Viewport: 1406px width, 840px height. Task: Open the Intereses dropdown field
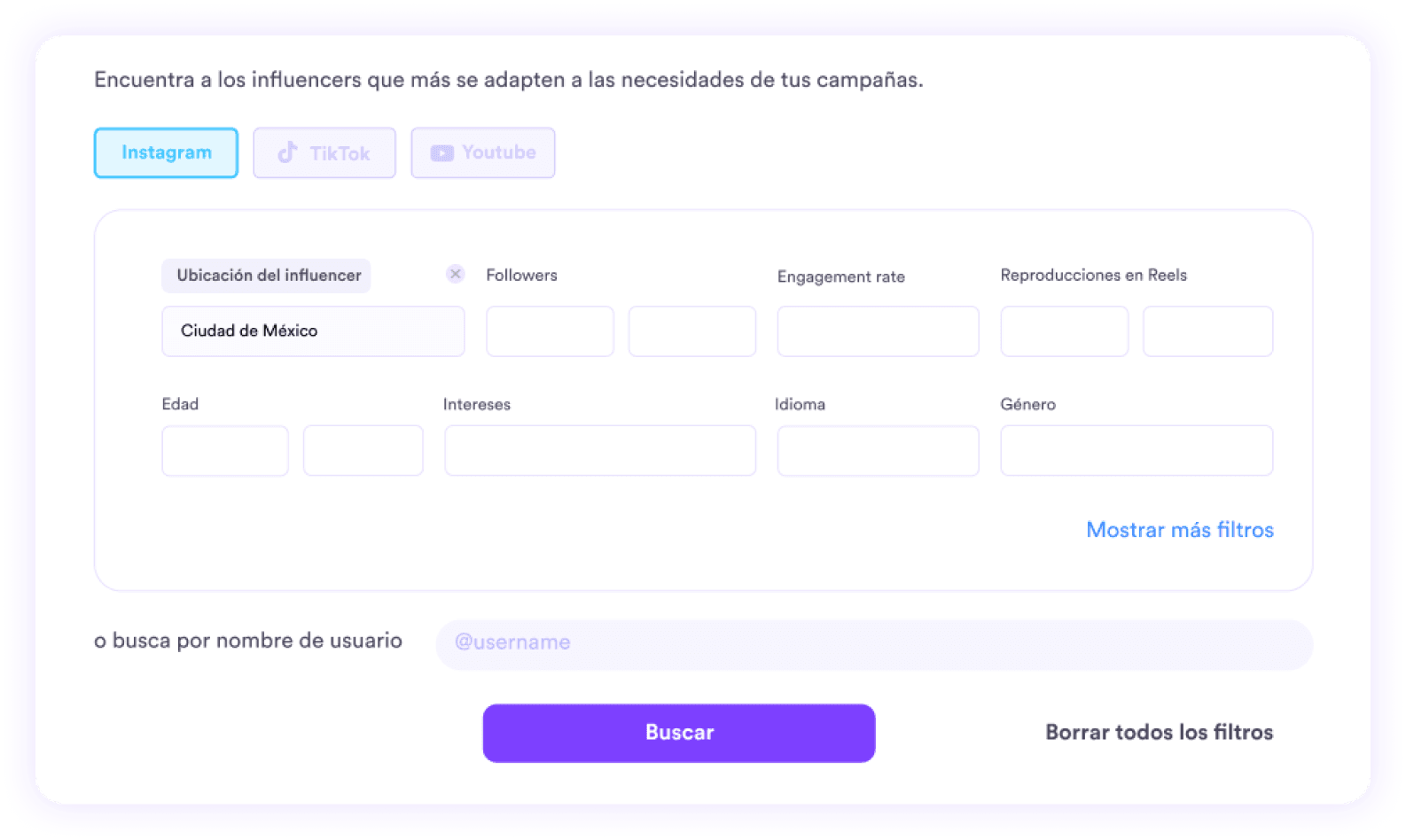600,451
